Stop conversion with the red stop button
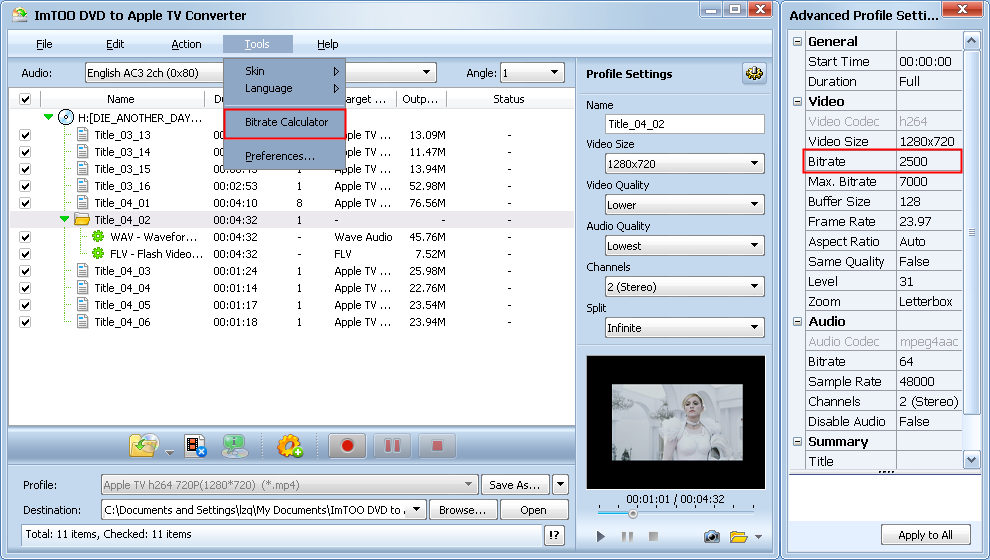The height and width of the screenshot is (560, 990). (437, 446)
